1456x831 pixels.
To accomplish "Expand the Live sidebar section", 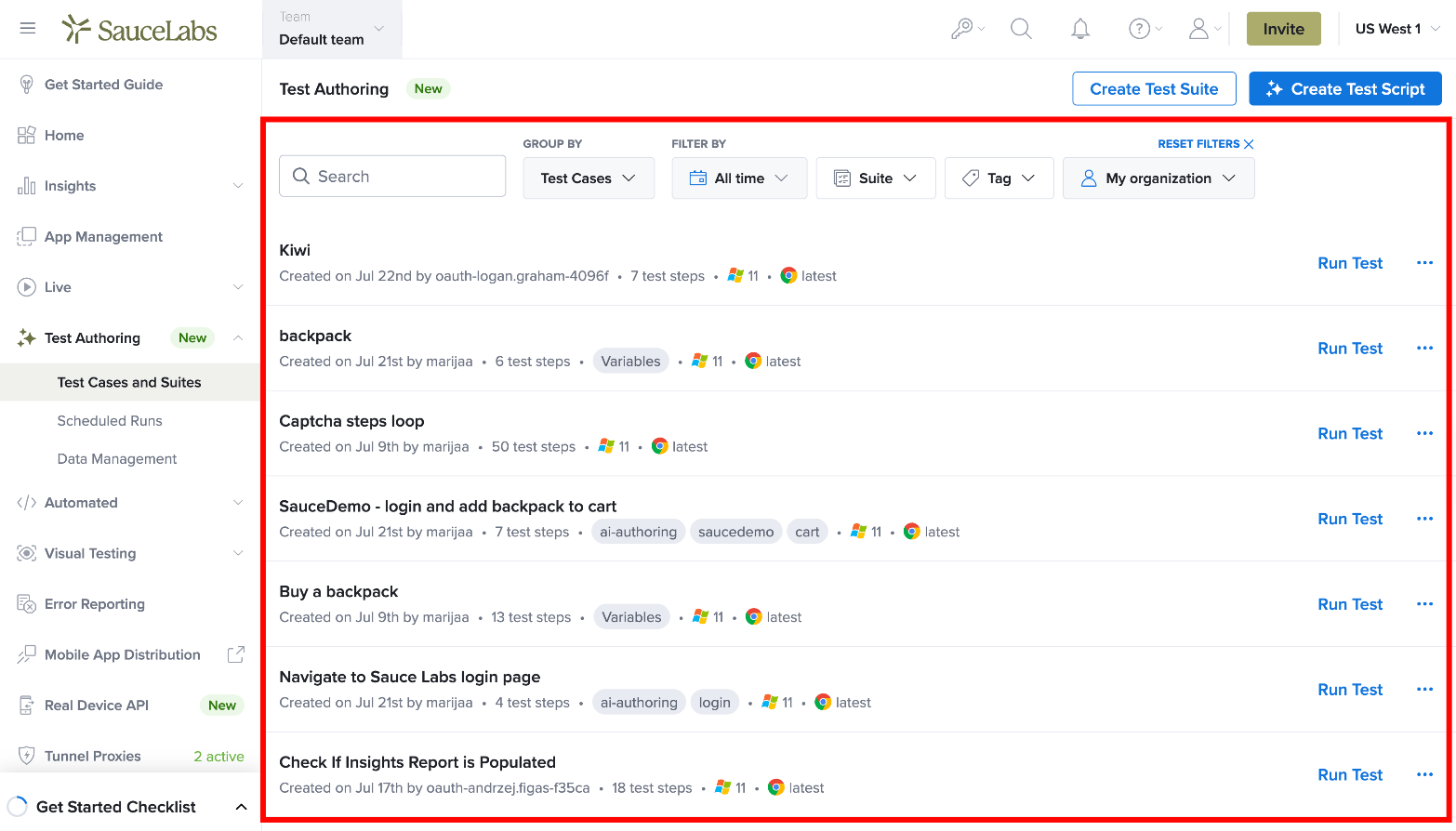I will (238, 287).
